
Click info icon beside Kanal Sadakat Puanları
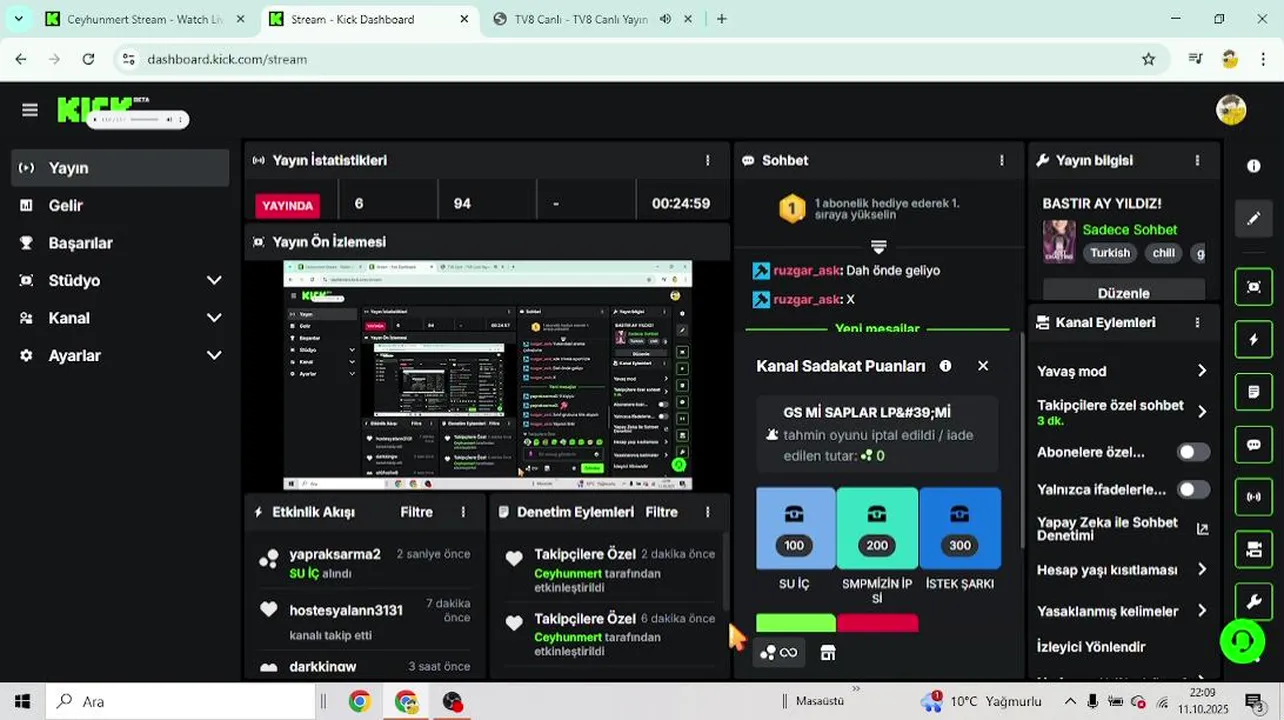946,366
